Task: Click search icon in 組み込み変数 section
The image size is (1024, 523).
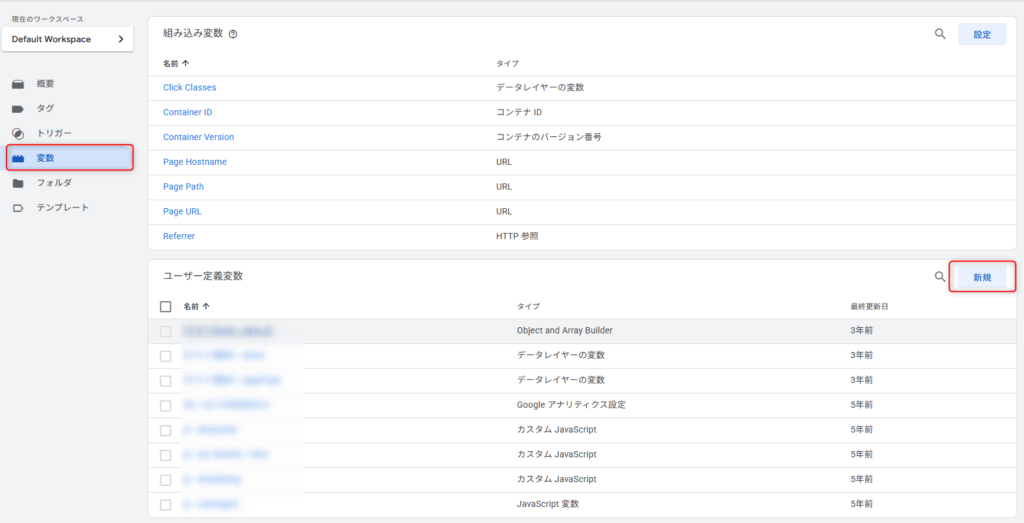Action: (940, 34)
